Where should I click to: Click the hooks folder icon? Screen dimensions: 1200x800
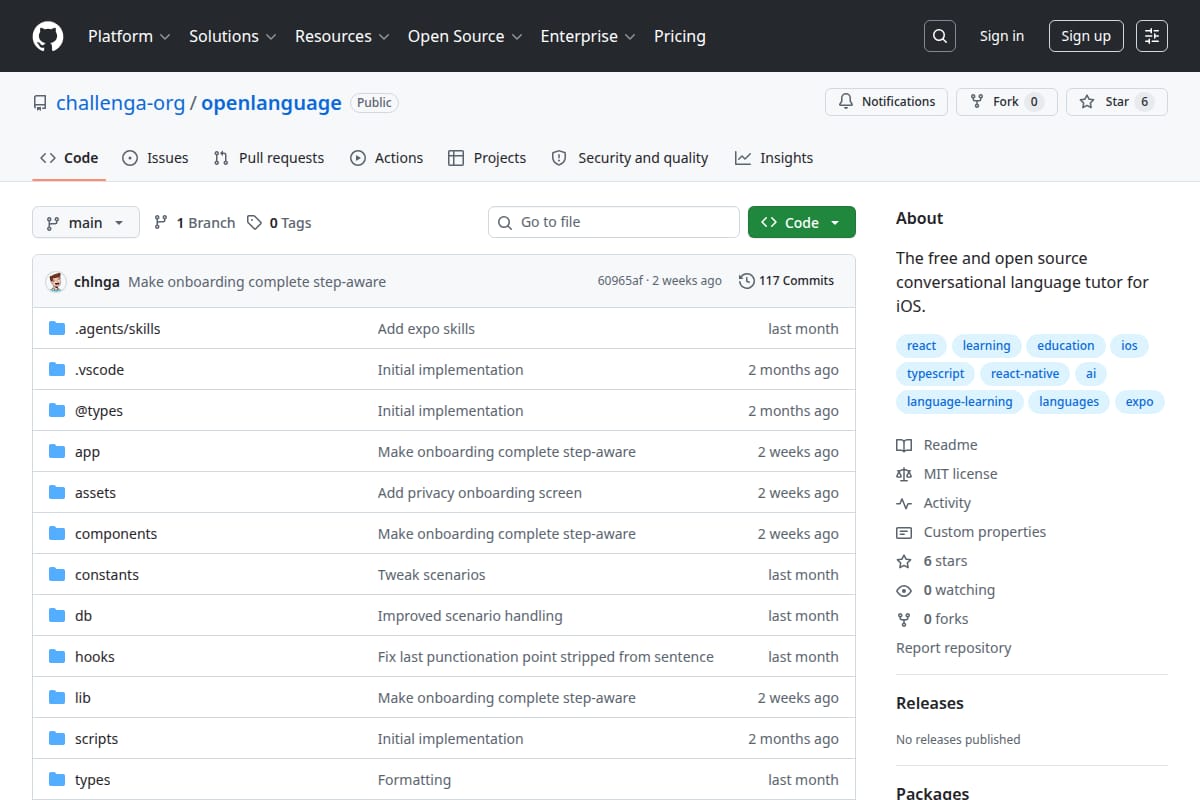tap(57, 657)
